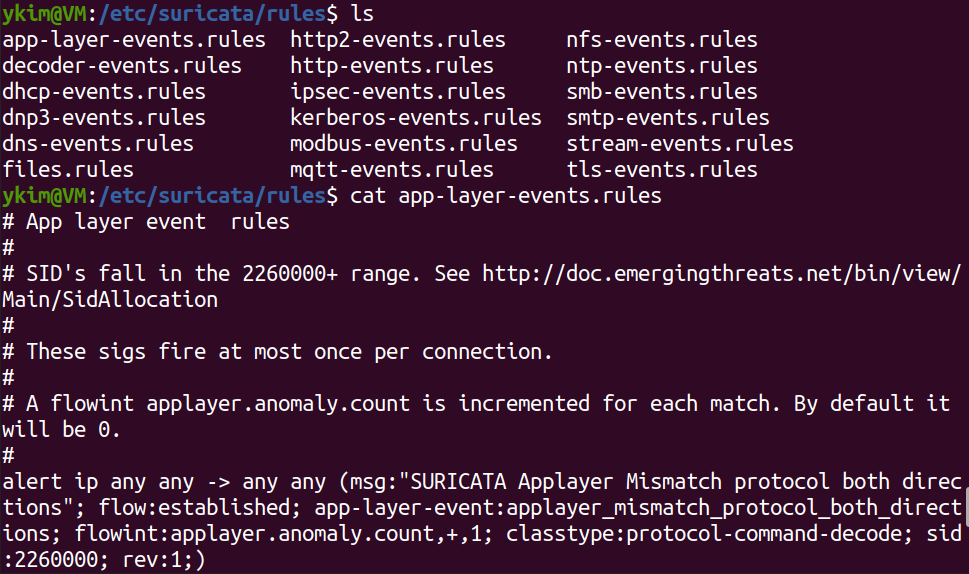
Task: Click the '2260000+' SID range number
Action: 290,274
